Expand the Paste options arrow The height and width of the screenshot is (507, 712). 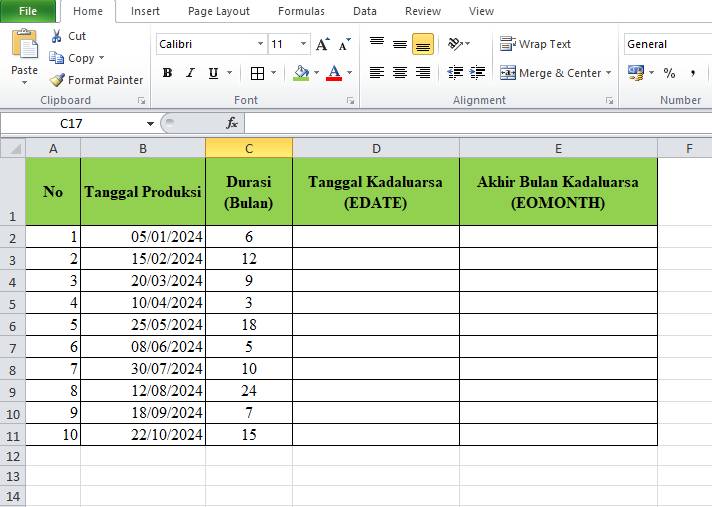pyautogui.click(x=25, y=83)
